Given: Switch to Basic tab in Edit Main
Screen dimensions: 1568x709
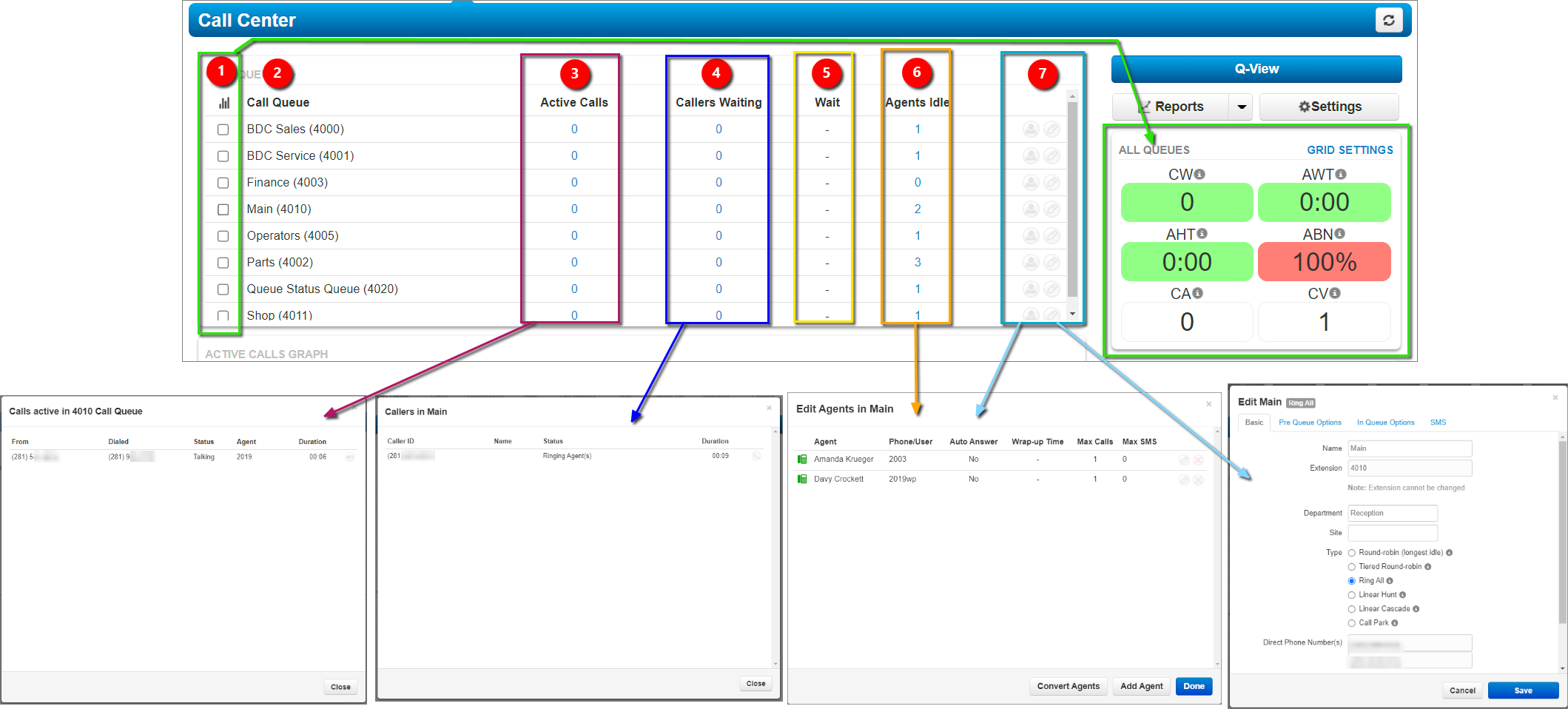Looking at the screenshot, I should [1254, 423].
